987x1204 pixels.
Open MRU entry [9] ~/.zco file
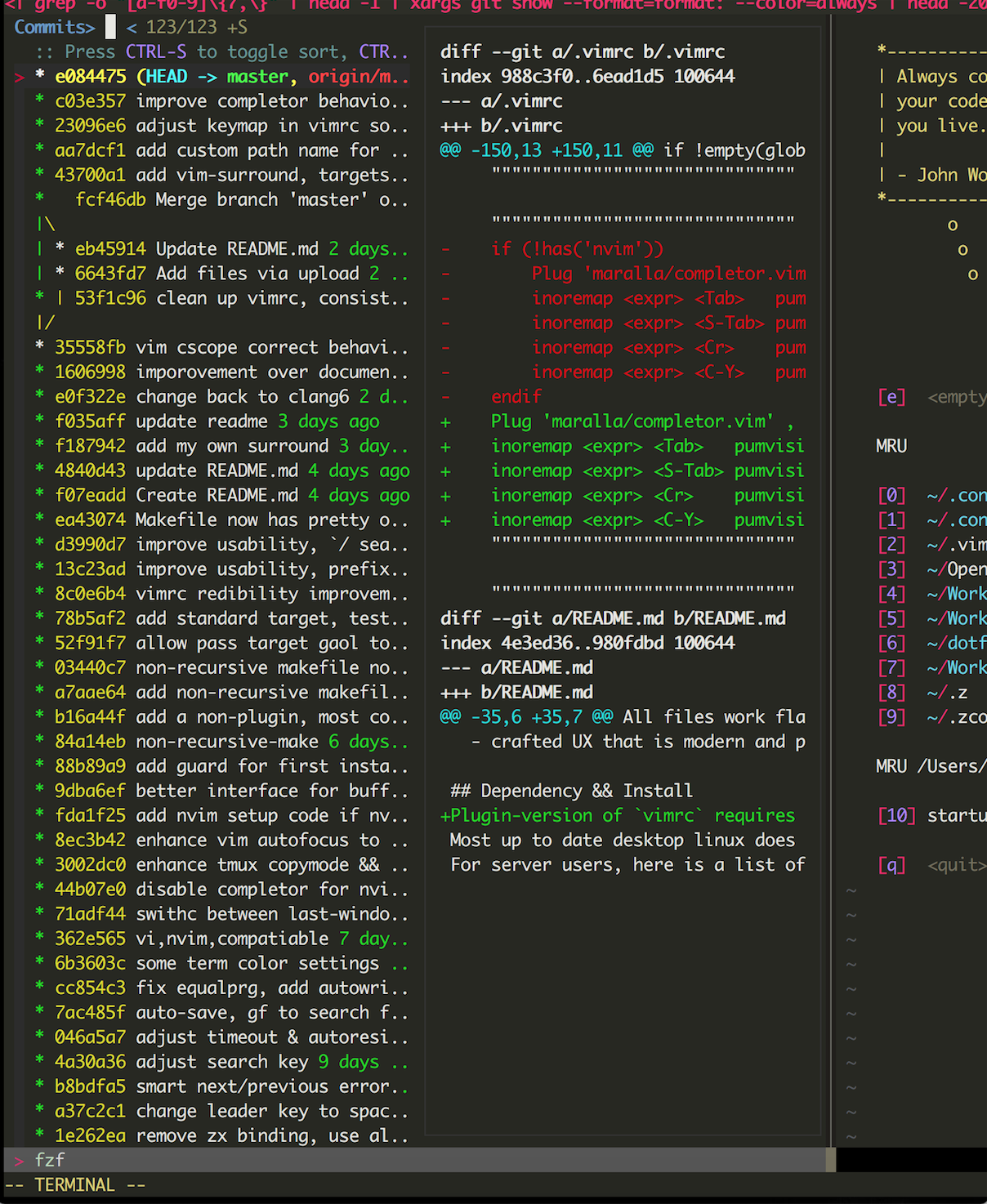point(931,717)
